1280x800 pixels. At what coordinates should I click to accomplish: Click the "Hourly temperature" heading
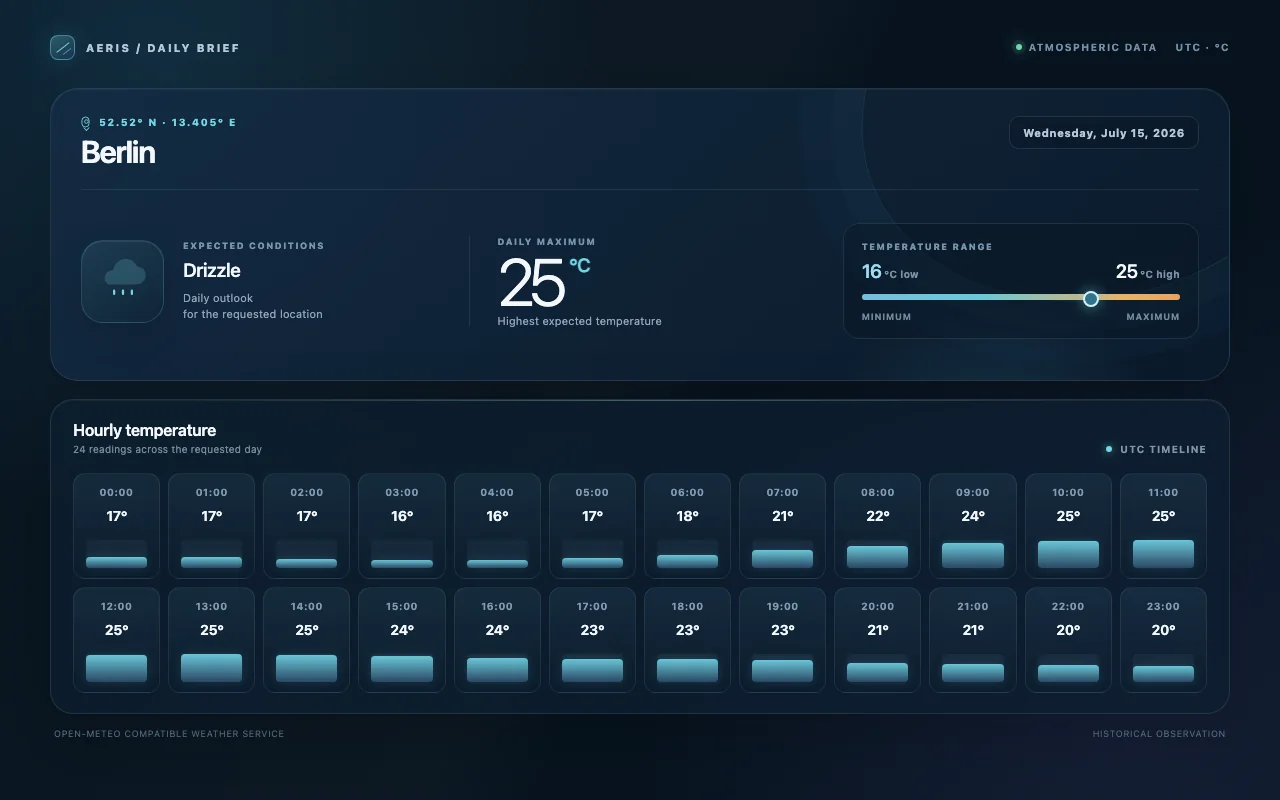pyautogui.click(x=144, y=430)
